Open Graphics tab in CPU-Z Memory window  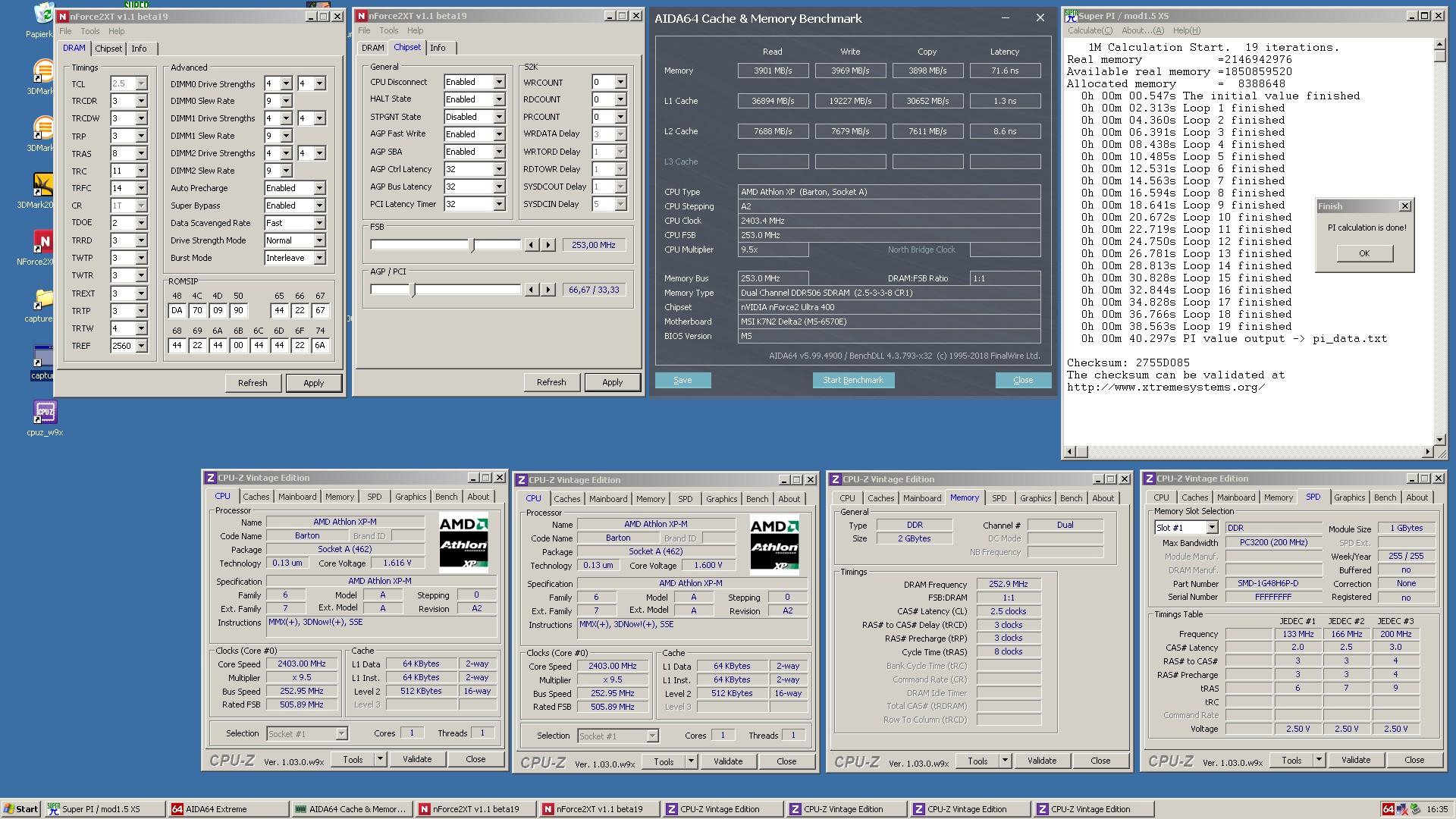[x=1035, y=498]
